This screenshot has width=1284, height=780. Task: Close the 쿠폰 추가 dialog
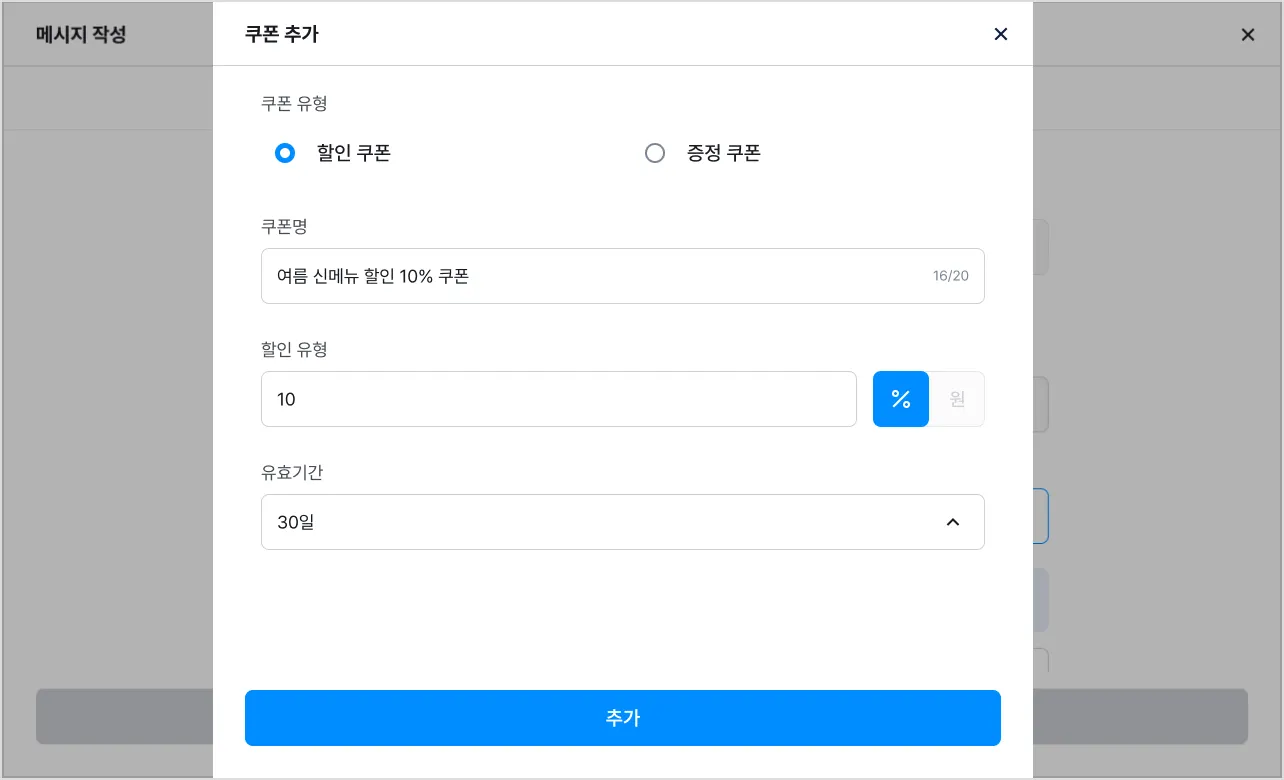[x=1000, y=34]
